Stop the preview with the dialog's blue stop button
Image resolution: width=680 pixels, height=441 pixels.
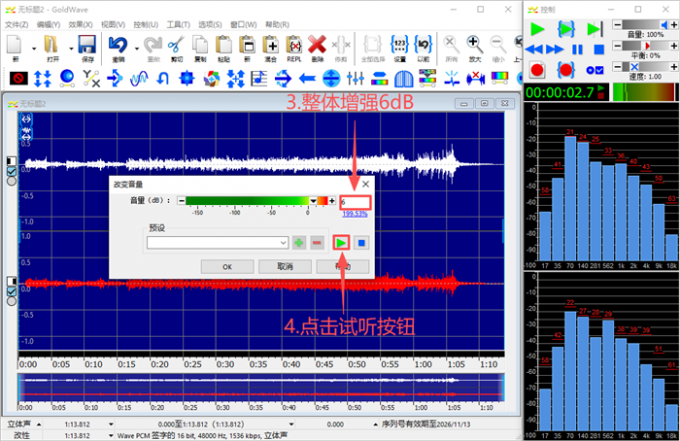(361, 243)
